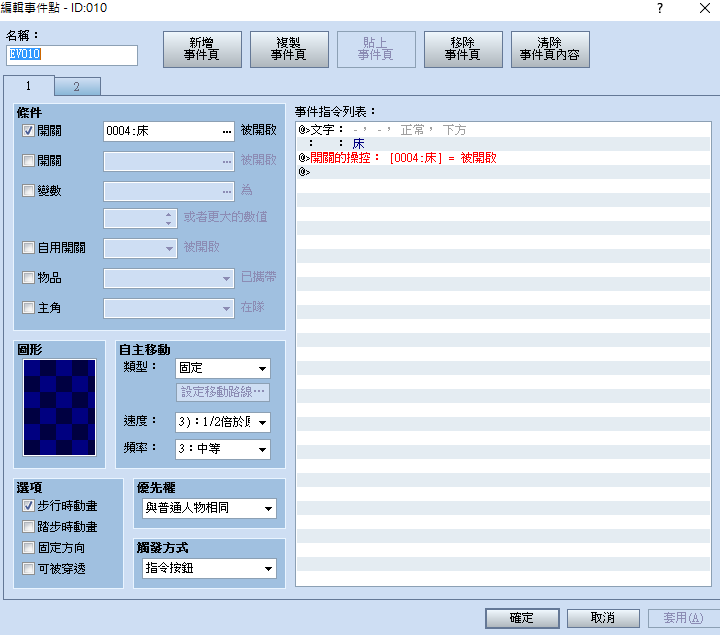720x635 pixels.
Task: Toggle the first 開關 condition checkbox
Action: (28, 131)
